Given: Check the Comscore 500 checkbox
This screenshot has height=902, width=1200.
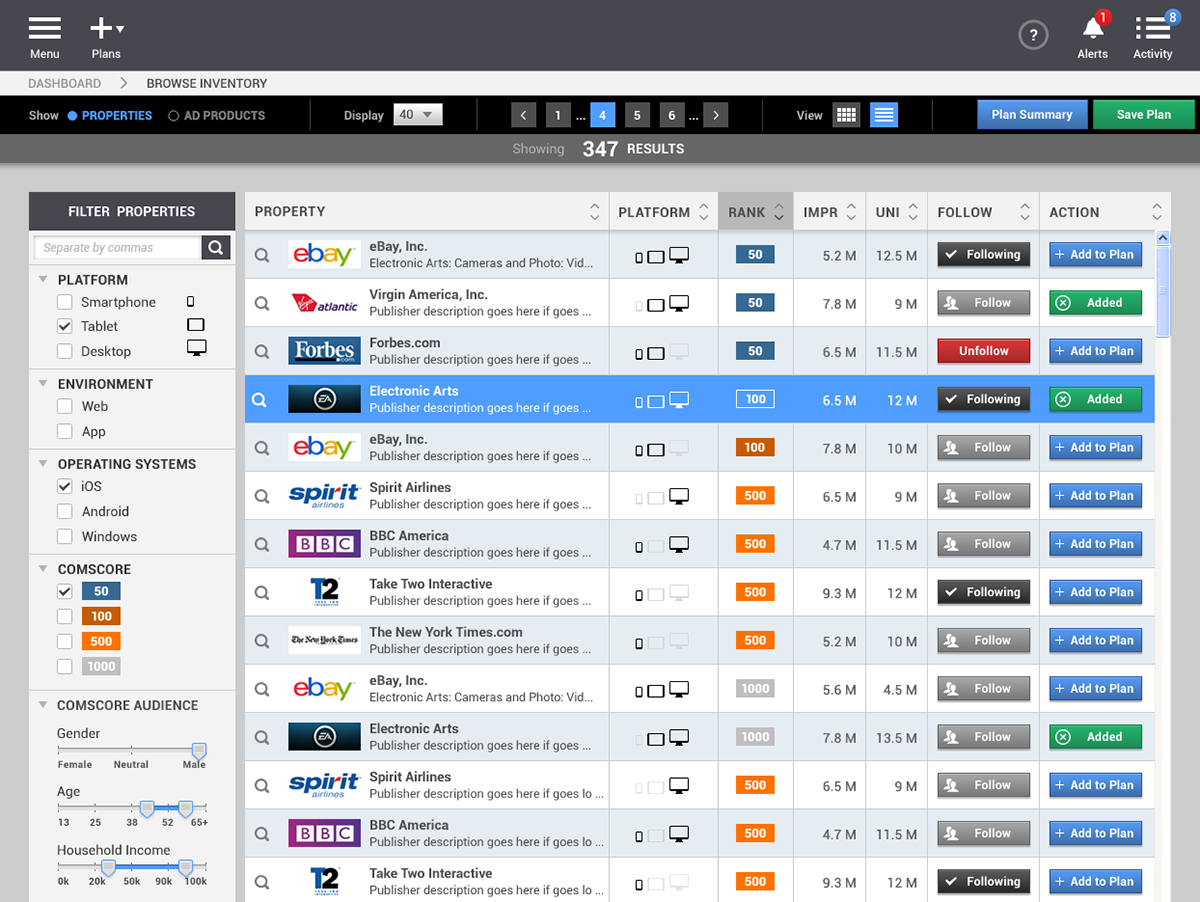Looking at the screenshot, I should (x=65, y=641).
